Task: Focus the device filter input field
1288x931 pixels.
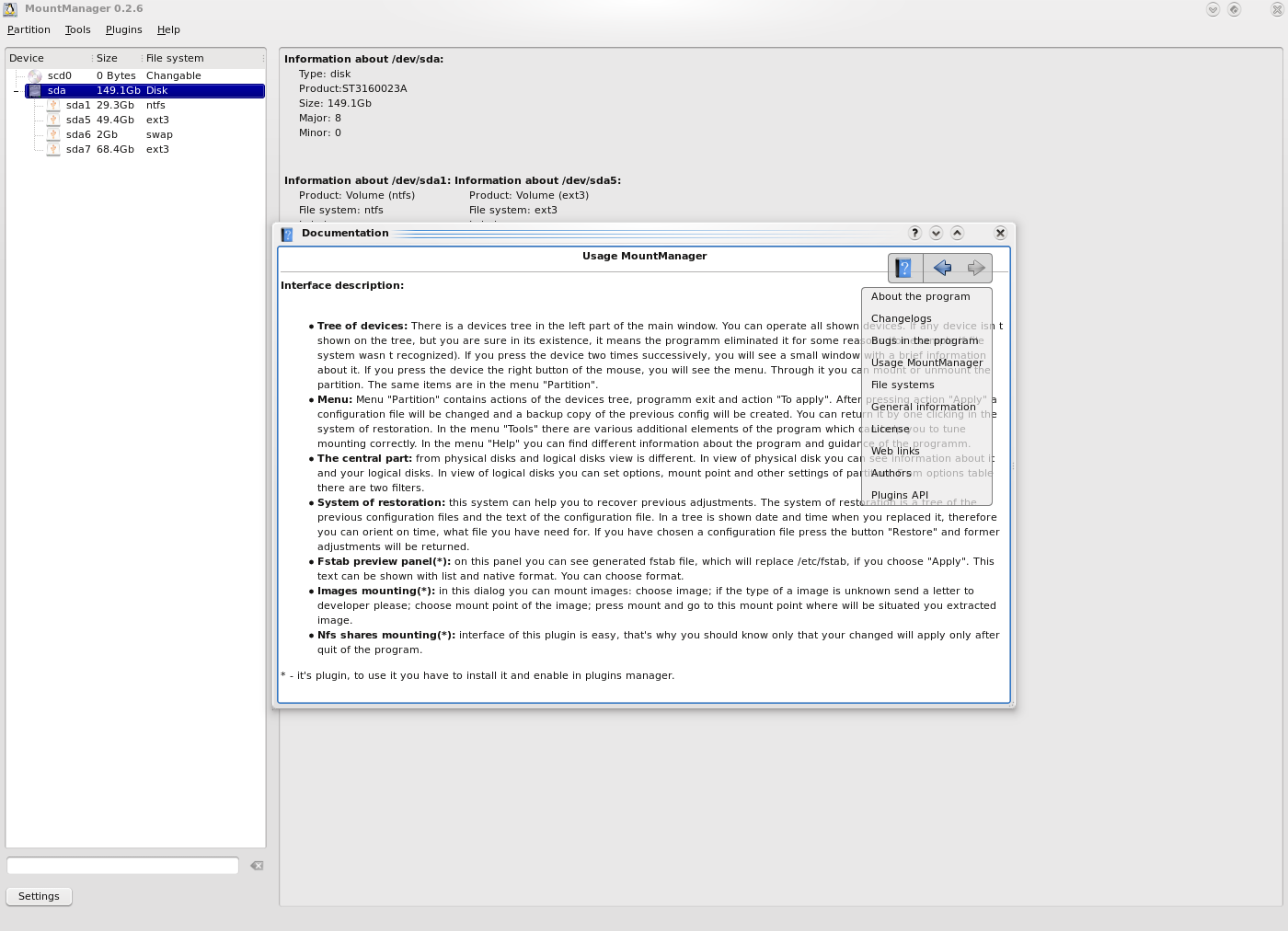Action: point(122,866)
